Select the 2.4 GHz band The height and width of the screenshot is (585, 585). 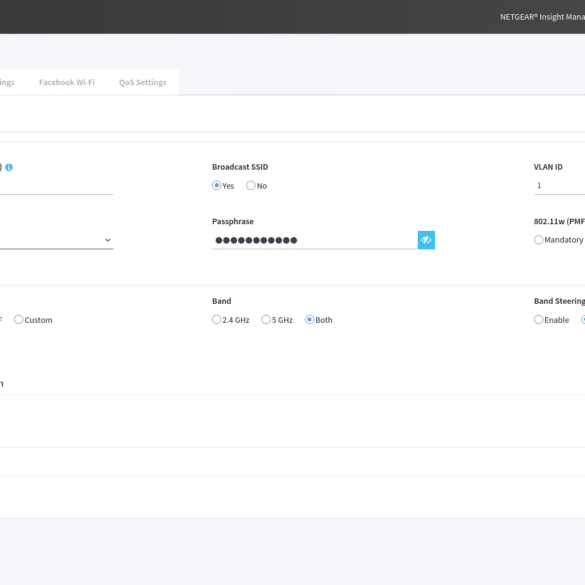pyautogui.click(x=216, y=320)
